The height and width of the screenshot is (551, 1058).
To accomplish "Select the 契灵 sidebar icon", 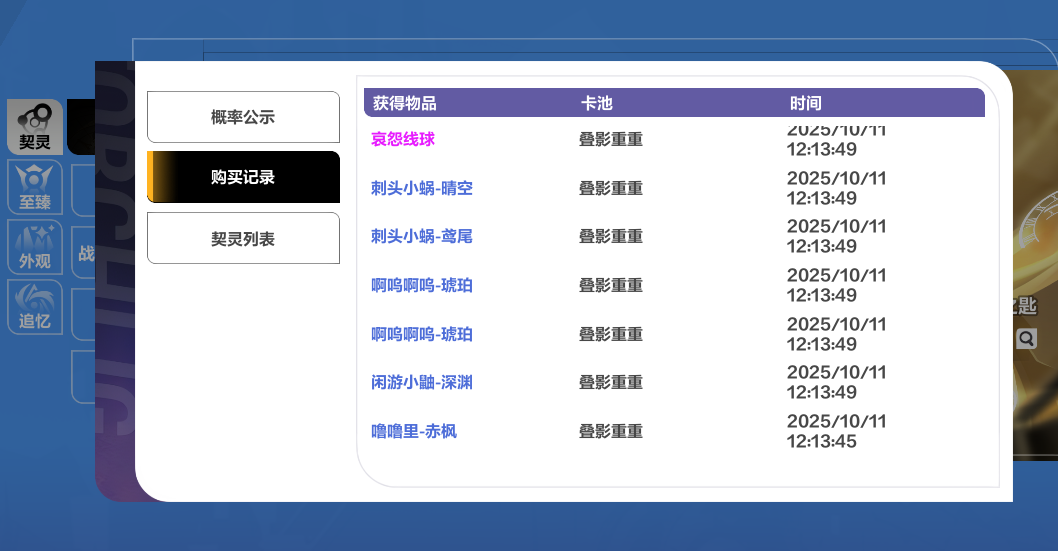I will click(35, 127).
